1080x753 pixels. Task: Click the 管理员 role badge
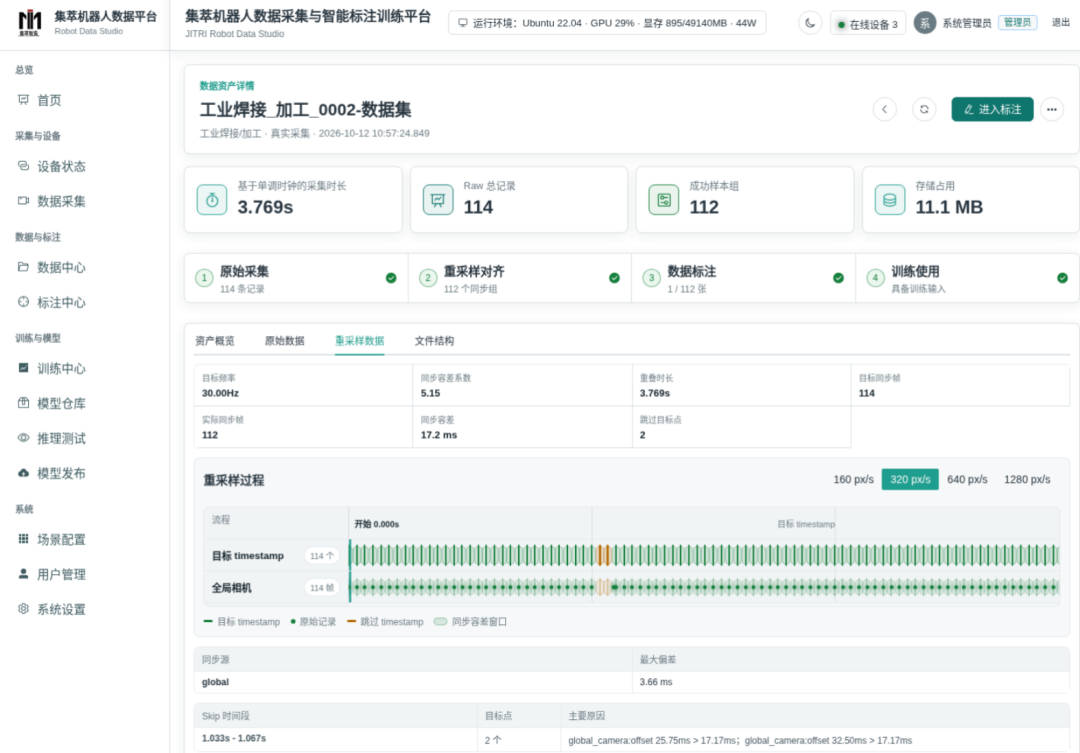click(1017, 23)
